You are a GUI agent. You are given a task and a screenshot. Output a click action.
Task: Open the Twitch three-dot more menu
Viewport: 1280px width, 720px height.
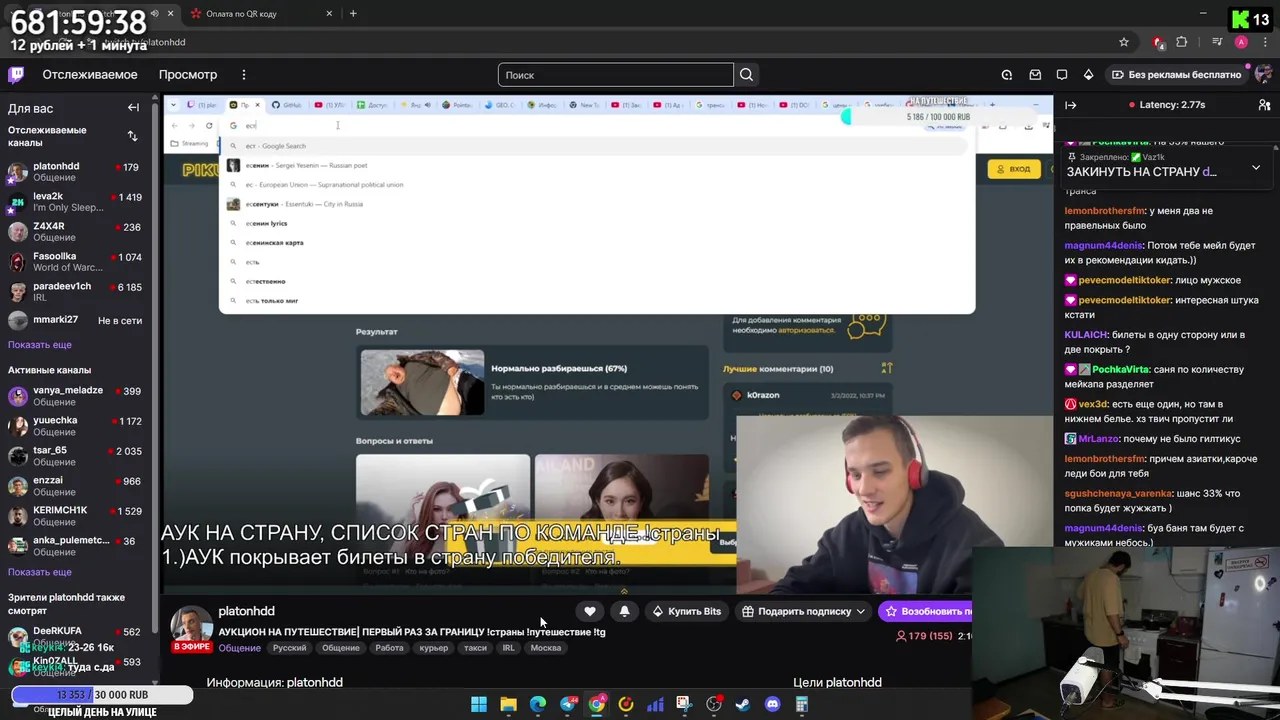[x=243, y=75]
